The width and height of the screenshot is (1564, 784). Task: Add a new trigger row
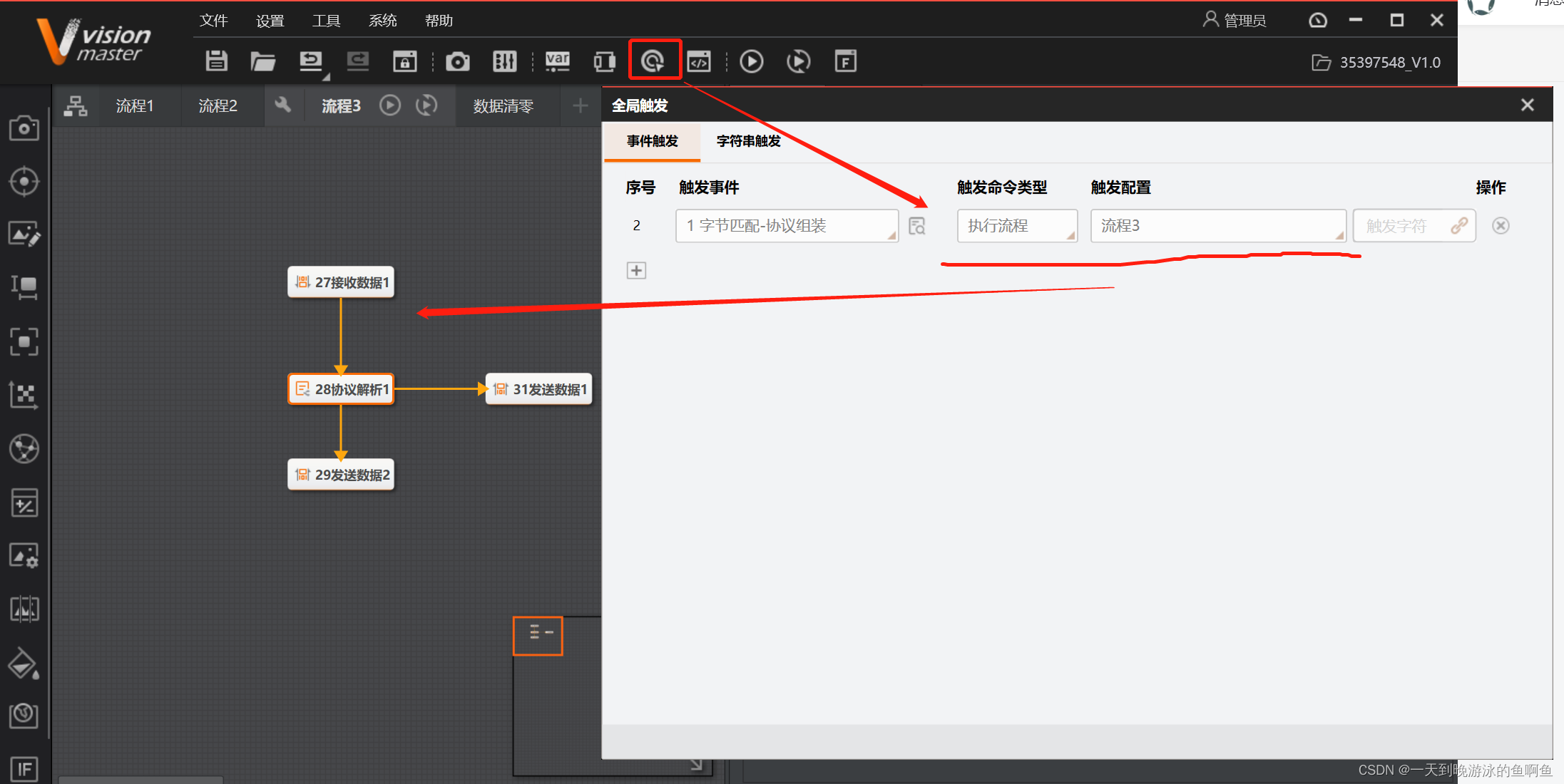point(636,270)
